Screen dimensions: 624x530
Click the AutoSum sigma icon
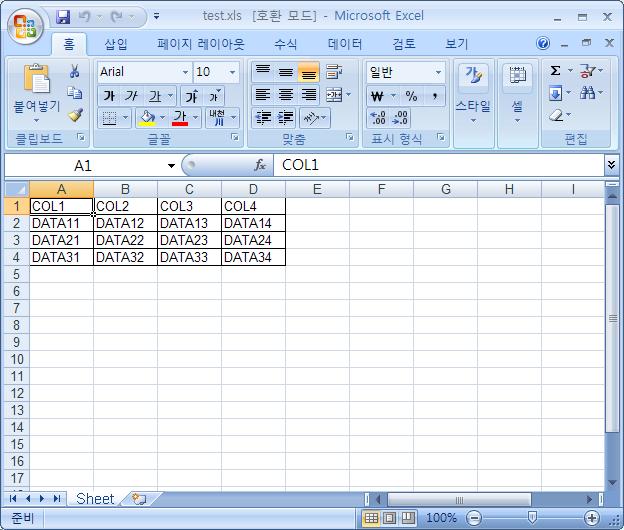point(556,71)
